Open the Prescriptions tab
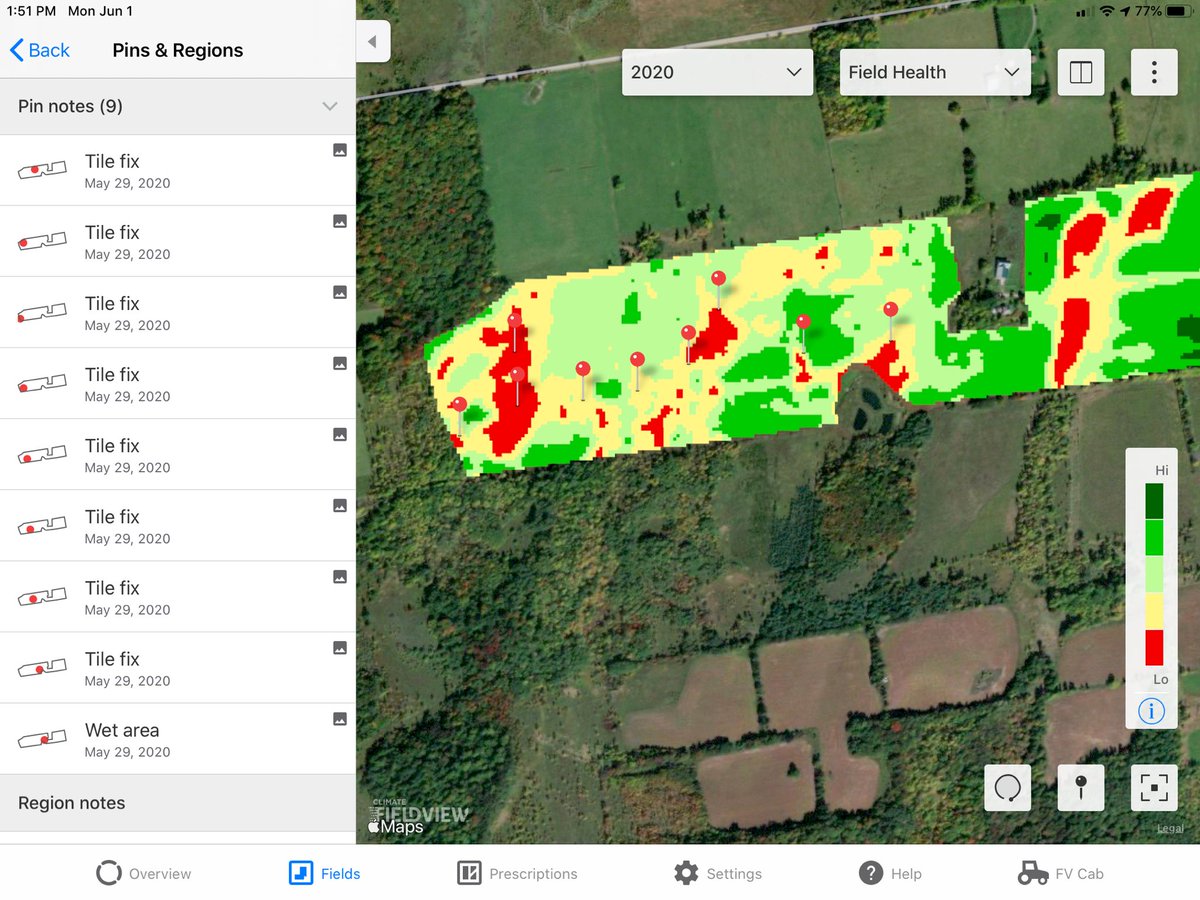This screenshot has width=1200, height=900. (x=517, y=873)
